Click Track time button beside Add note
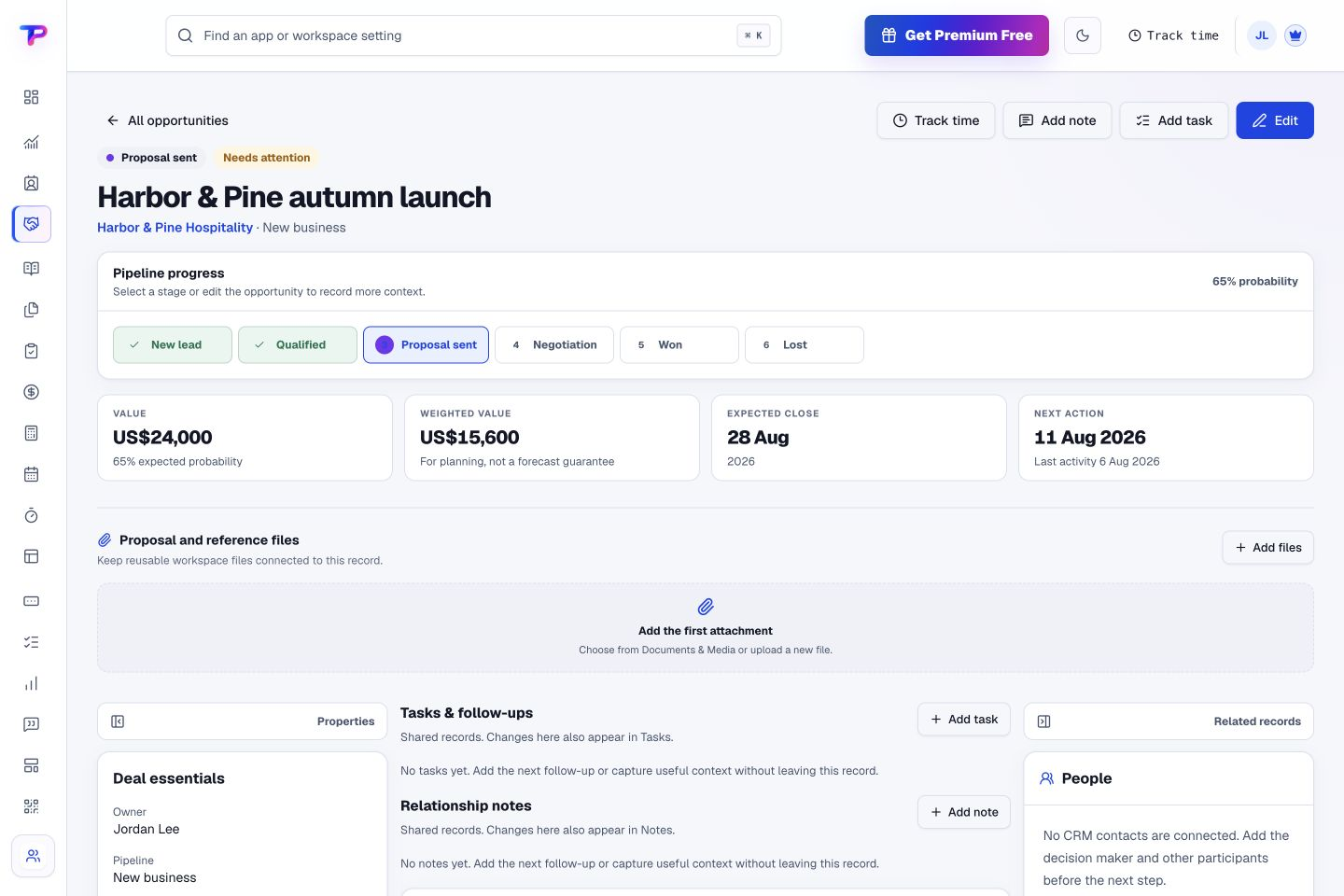This screenshot has width=1344, height=896. coord(936,120)
